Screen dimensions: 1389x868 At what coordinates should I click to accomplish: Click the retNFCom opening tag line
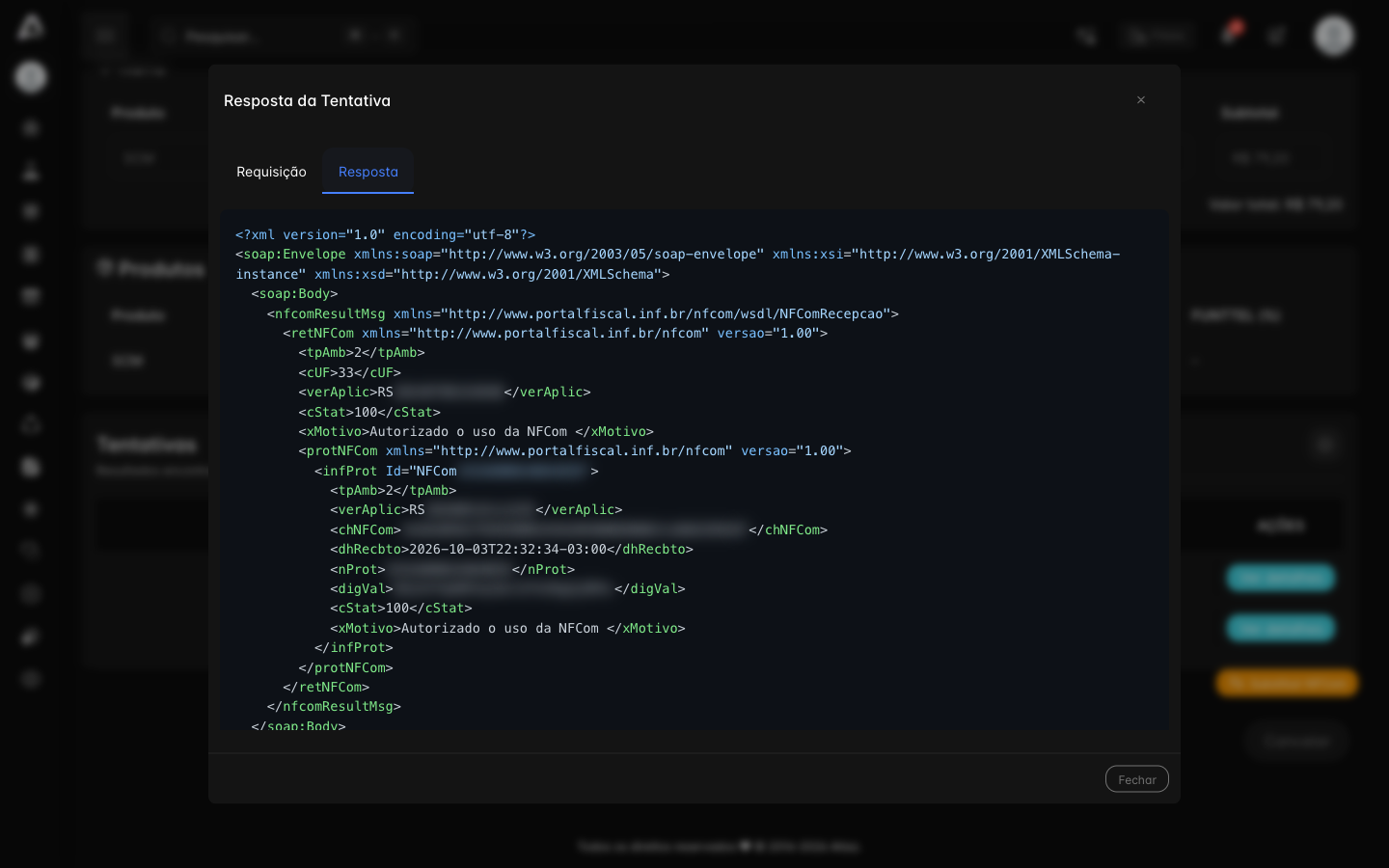(x=556, y=333)
